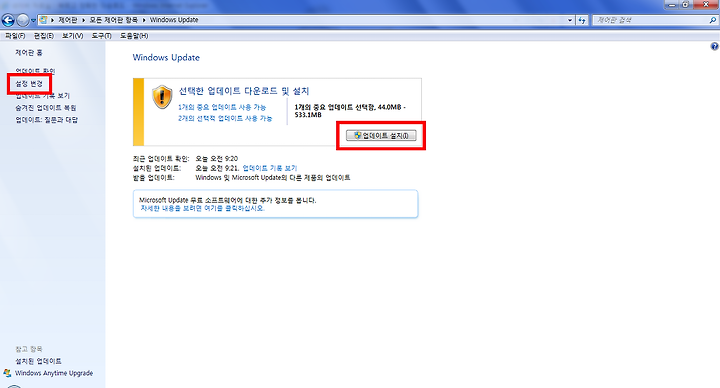The height and width of the screenshot is (388, 720).
Task: Click the breadcrumb arrow after 제어판
Action: coord(84,20)
